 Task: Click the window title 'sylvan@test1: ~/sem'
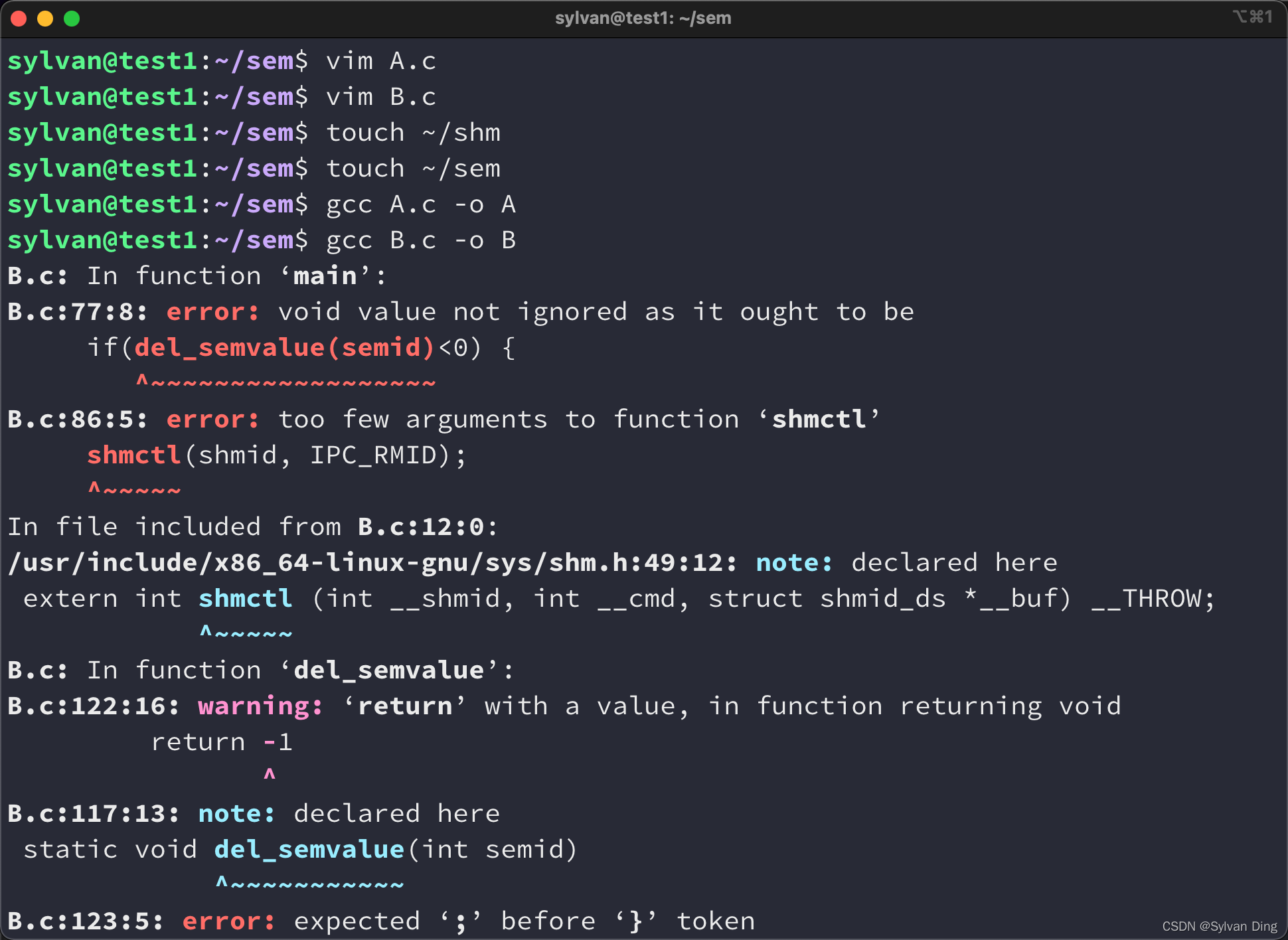643,18
